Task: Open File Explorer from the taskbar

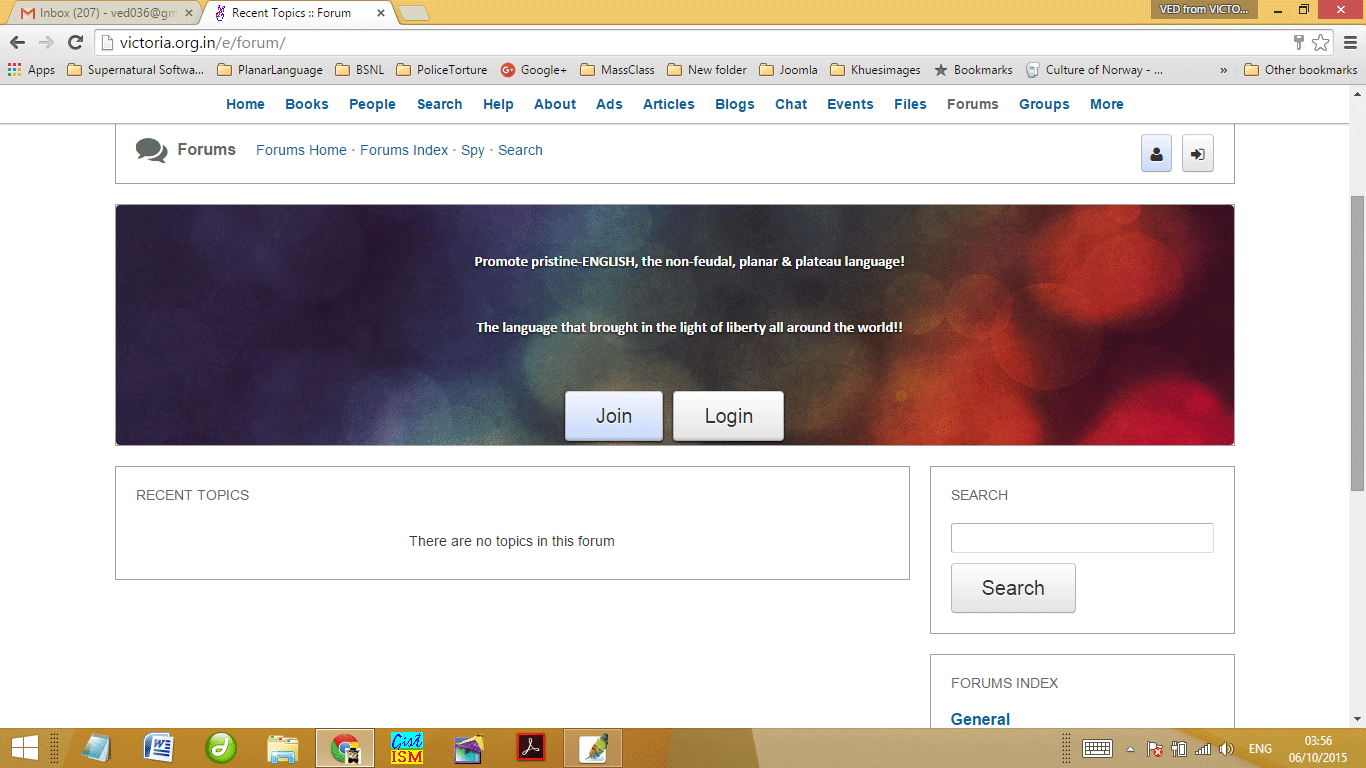Action: 283,747
